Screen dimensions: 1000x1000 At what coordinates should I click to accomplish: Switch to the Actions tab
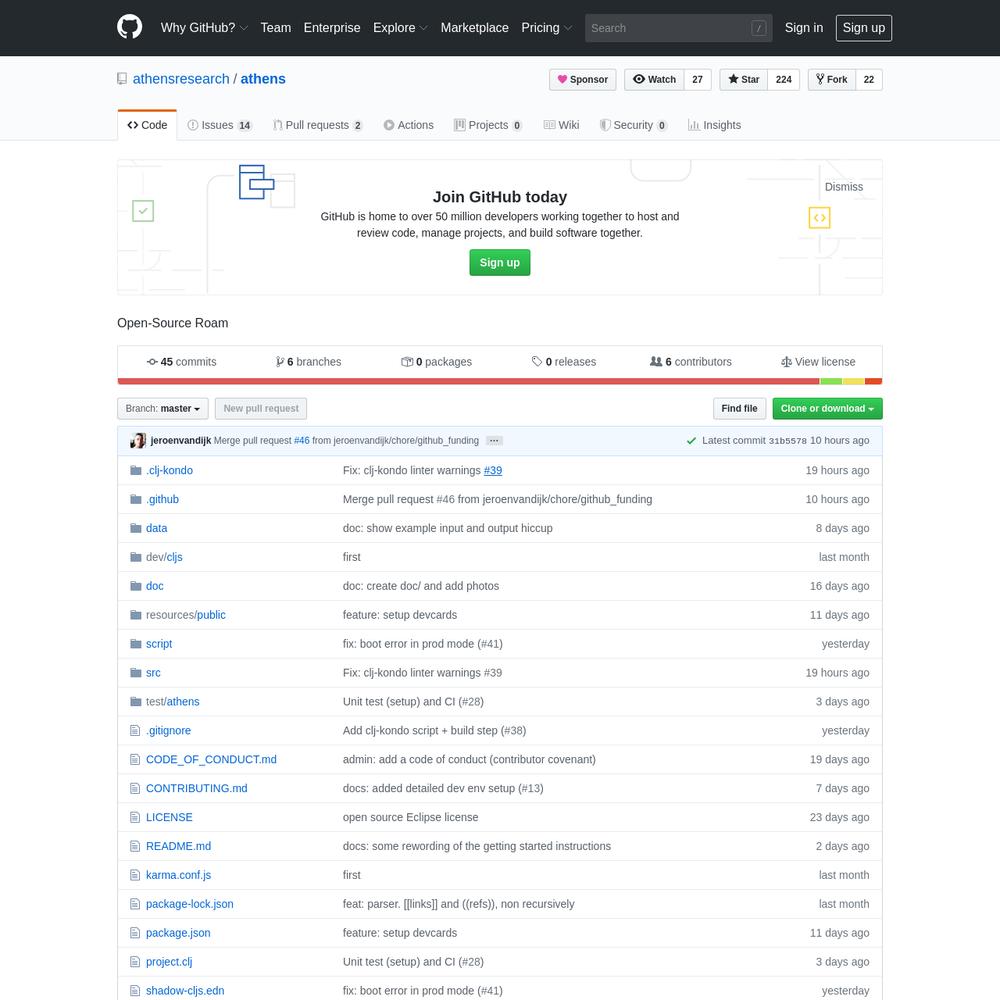pos(408,125)
